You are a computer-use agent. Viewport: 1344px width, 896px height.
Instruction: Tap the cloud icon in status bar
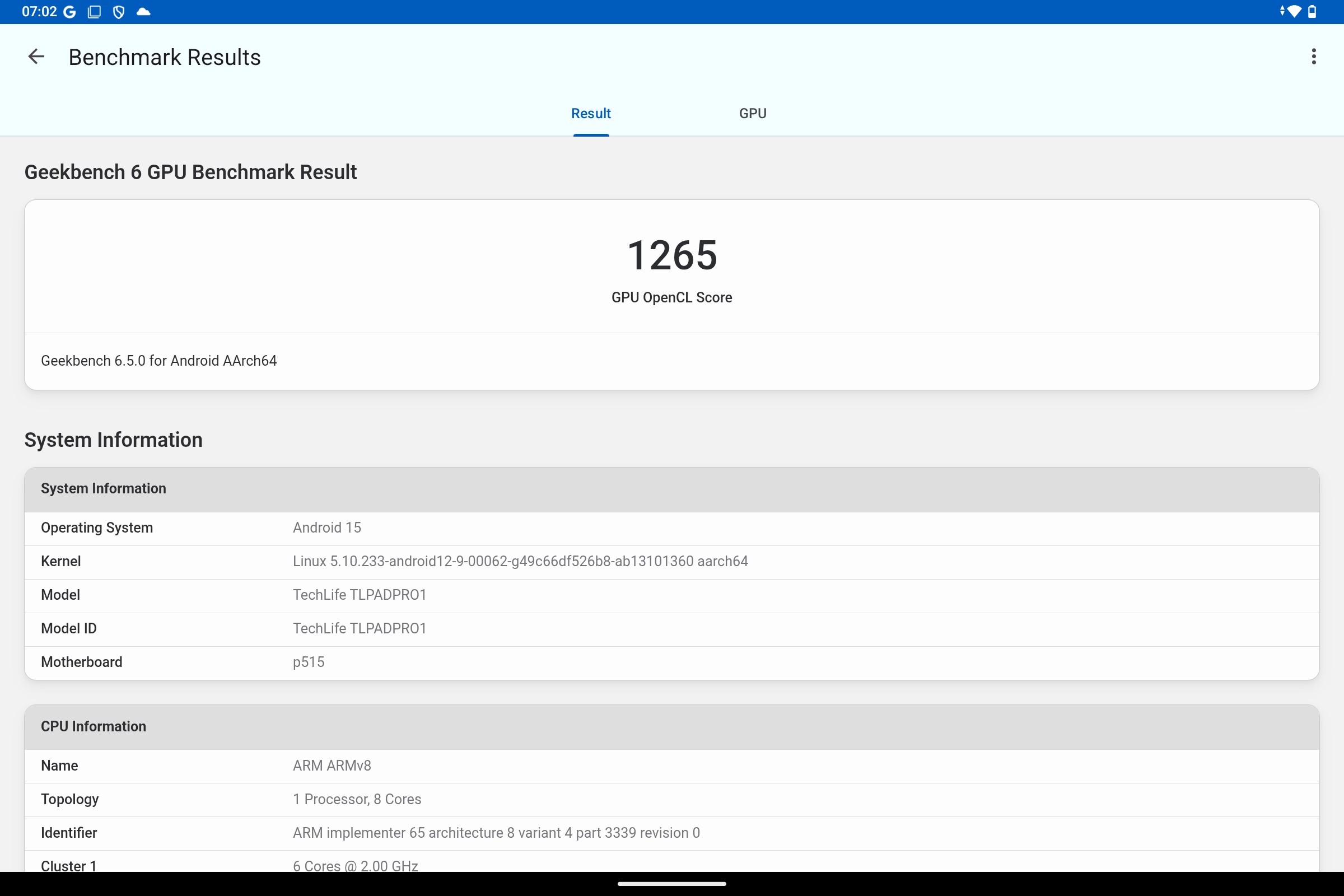143,12
